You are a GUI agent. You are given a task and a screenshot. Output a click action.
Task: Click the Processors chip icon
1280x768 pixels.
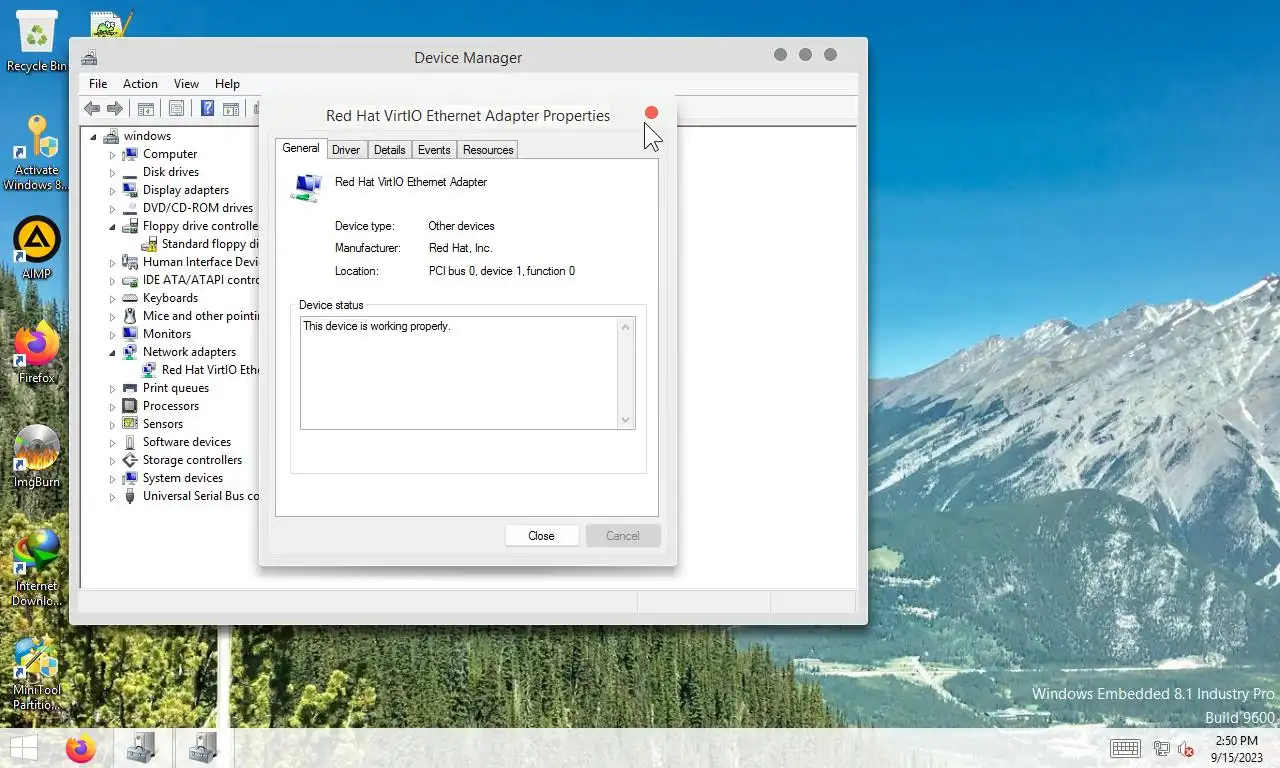tap(130, 406)
